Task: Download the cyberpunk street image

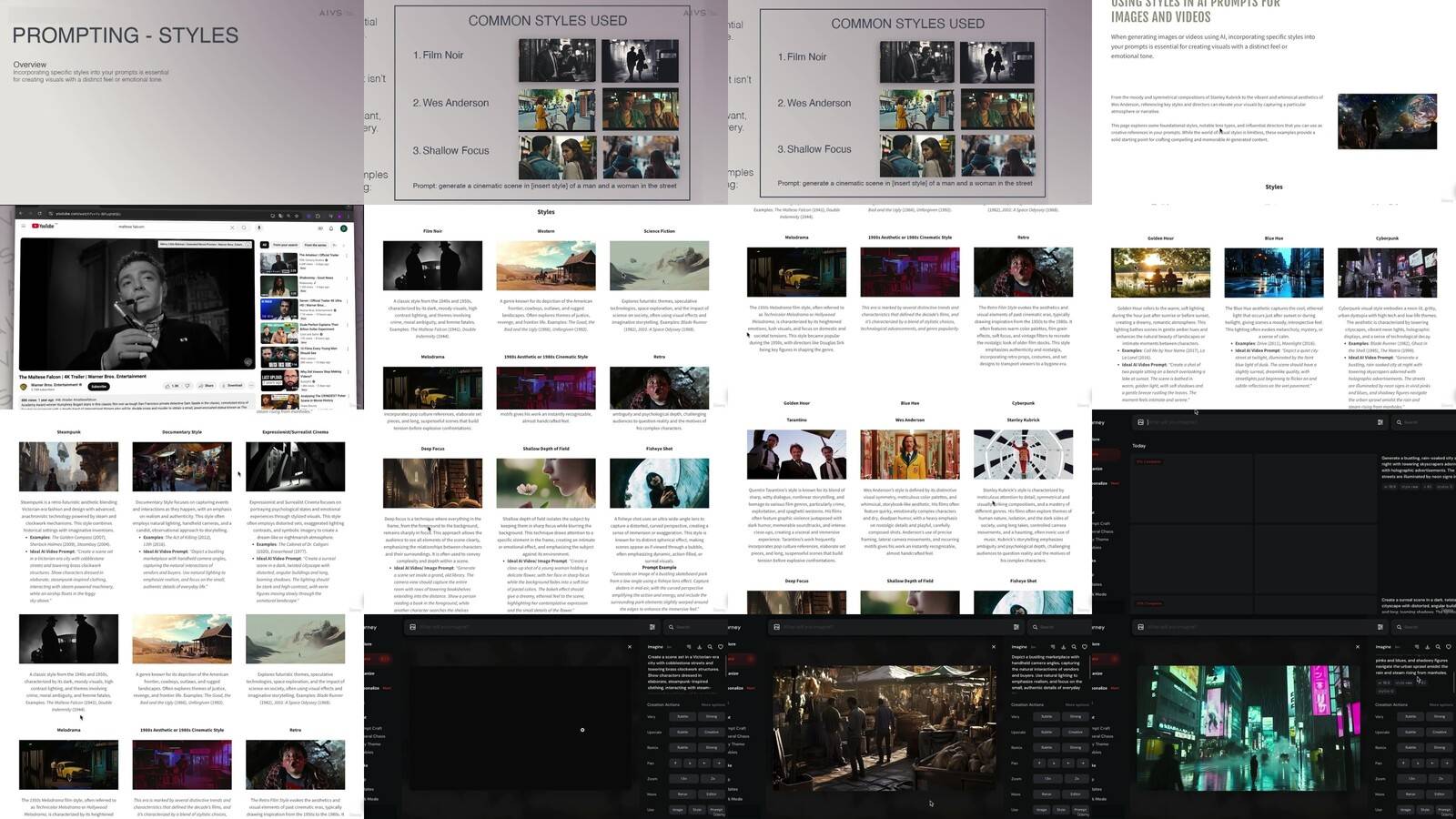Action: point(1427,647)
